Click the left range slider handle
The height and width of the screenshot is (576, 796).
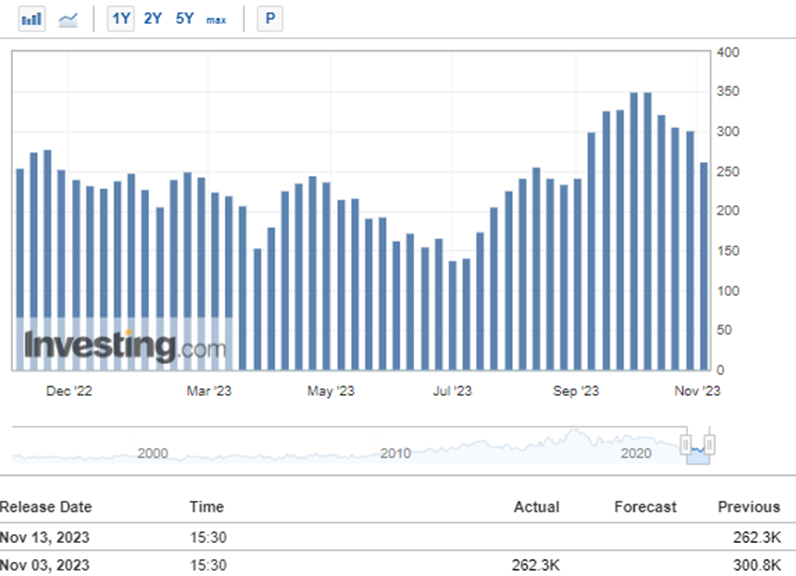(686, 445)
